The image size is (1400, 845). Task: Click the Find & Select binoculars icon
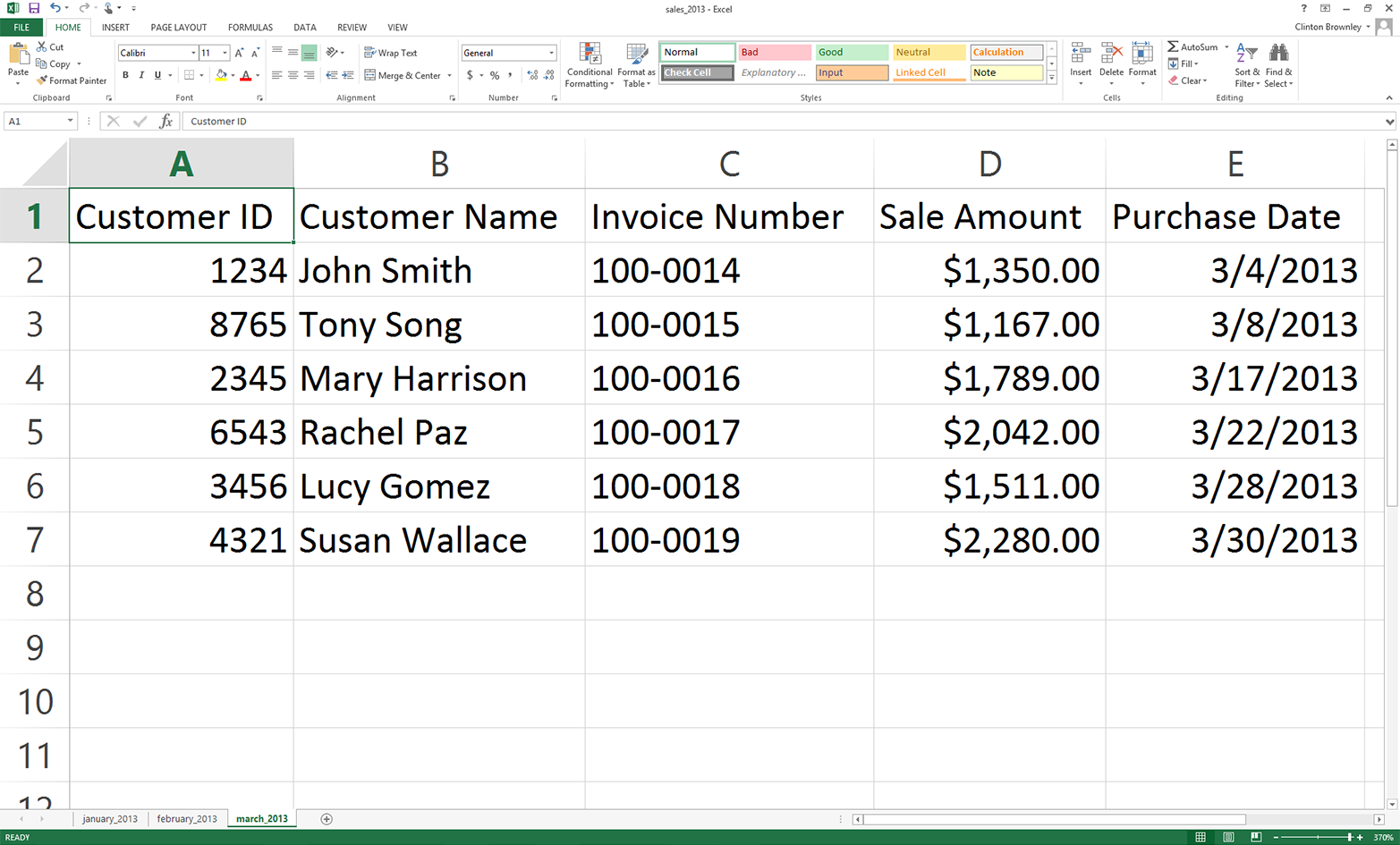click(1279, 54)
